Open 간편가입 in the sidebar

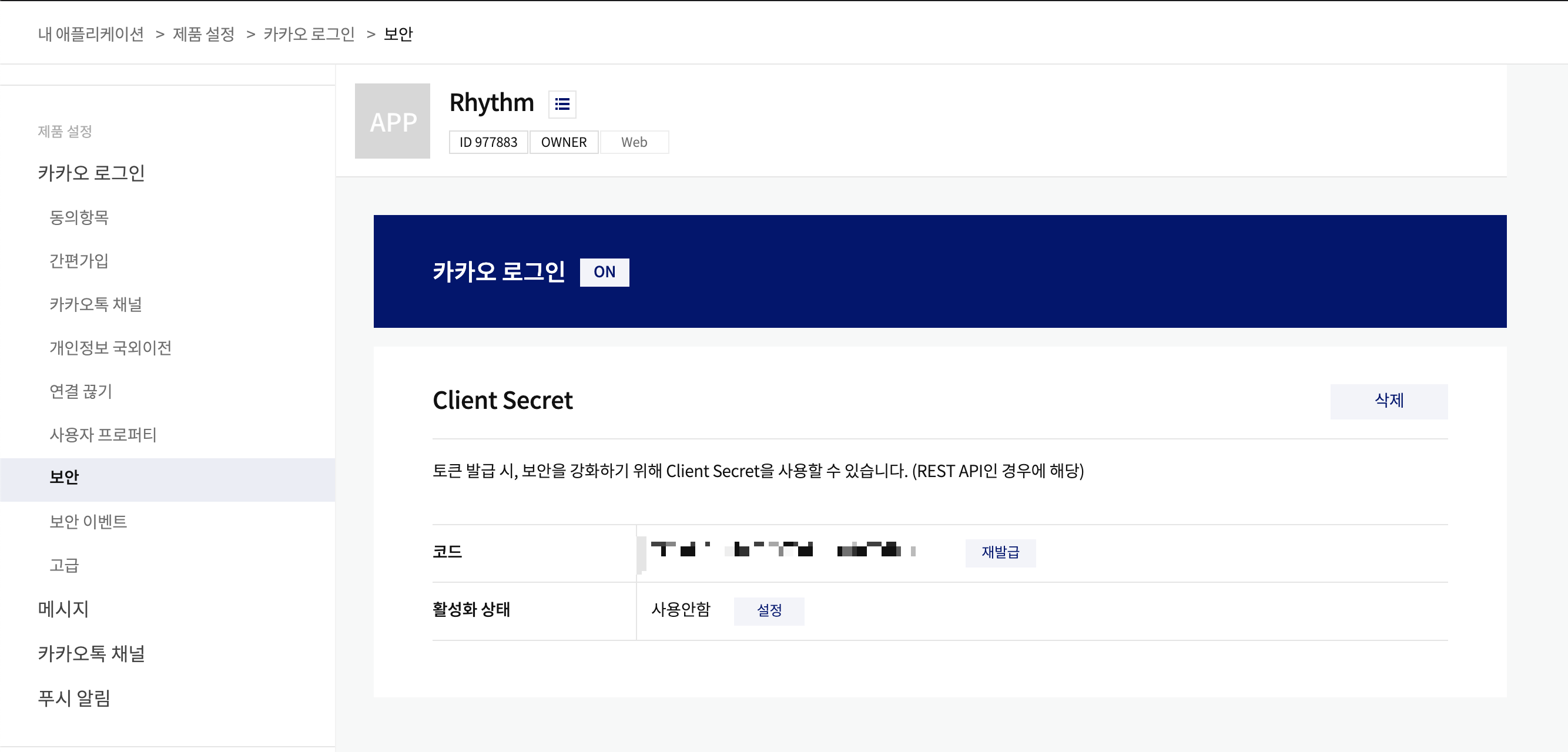pos(79,261)
